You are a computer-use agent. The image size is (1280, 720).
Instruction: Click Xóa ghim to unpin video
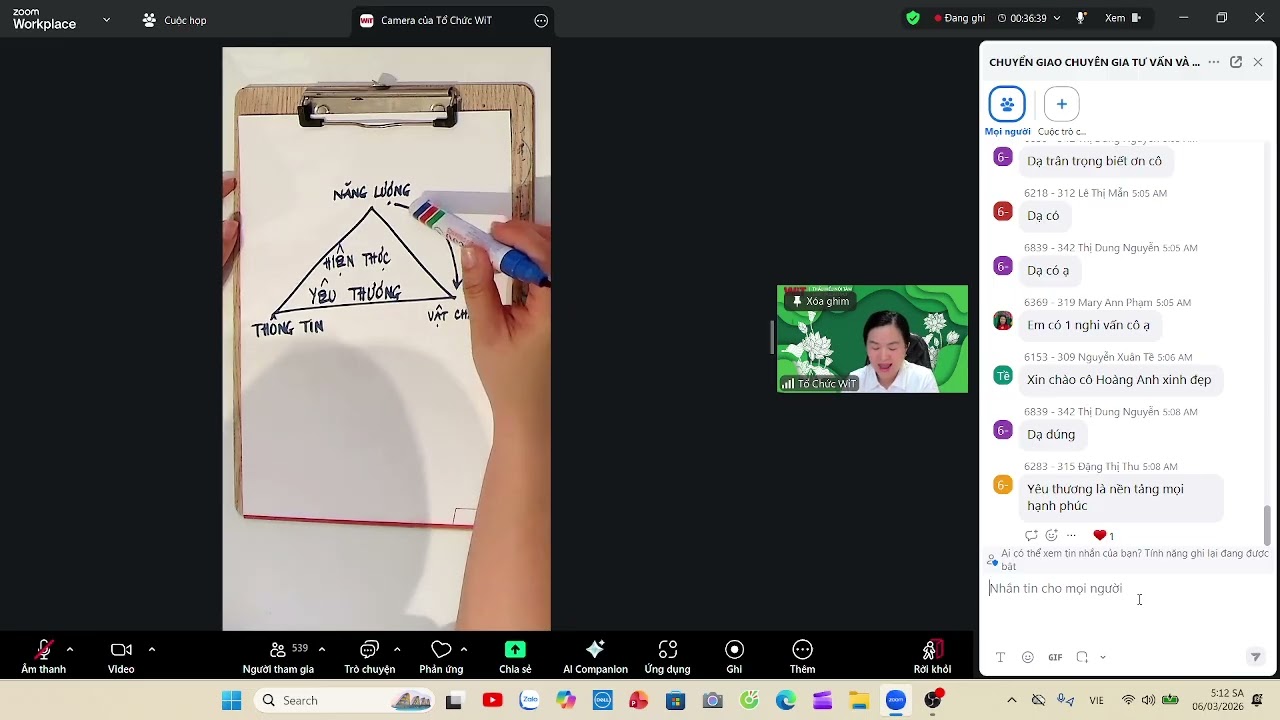[820, 301]
